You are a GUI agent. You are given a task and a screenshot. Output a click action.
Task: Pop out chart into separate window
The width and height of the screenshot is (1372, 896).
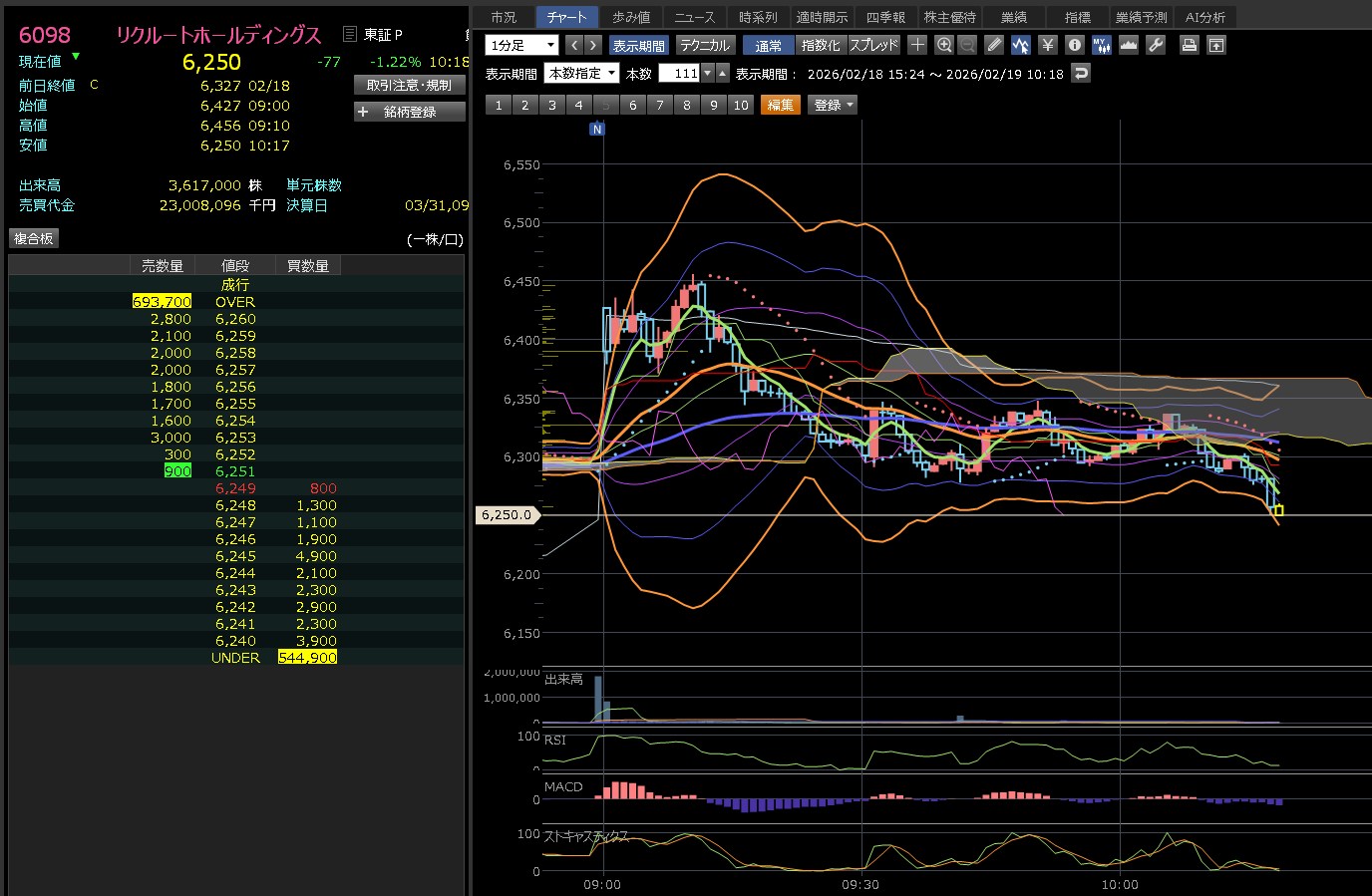[x=1216, y=45]
